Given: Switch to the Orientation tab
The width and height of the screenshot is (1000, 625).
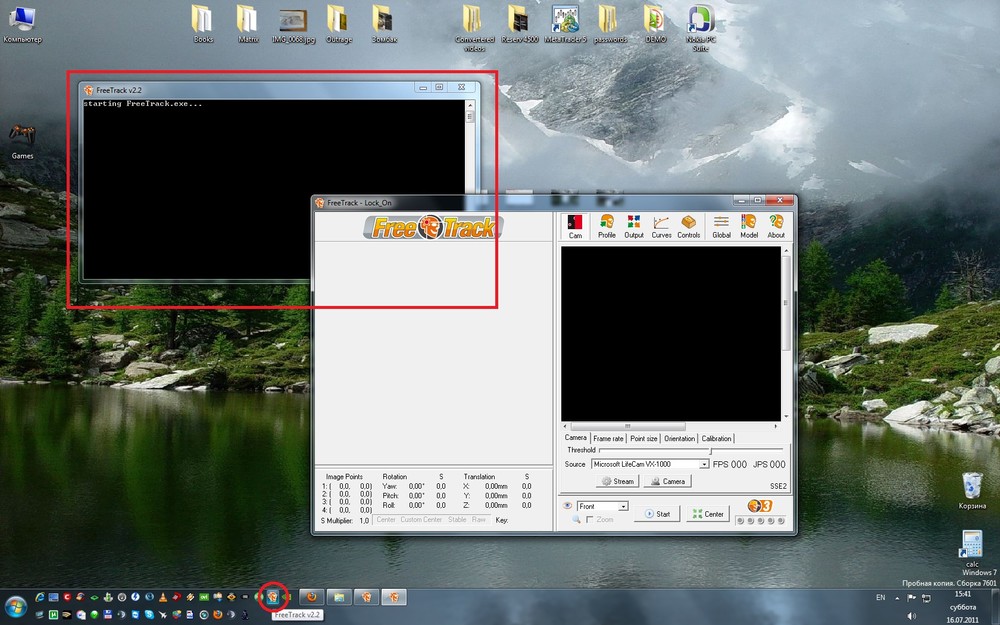Looking at the screenshot, I should [679, 438].
